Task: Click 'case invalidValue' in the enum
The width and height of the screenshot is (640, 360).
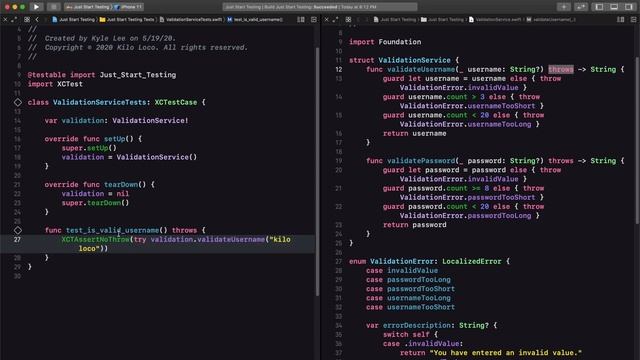Action: [x=402, y=271]
